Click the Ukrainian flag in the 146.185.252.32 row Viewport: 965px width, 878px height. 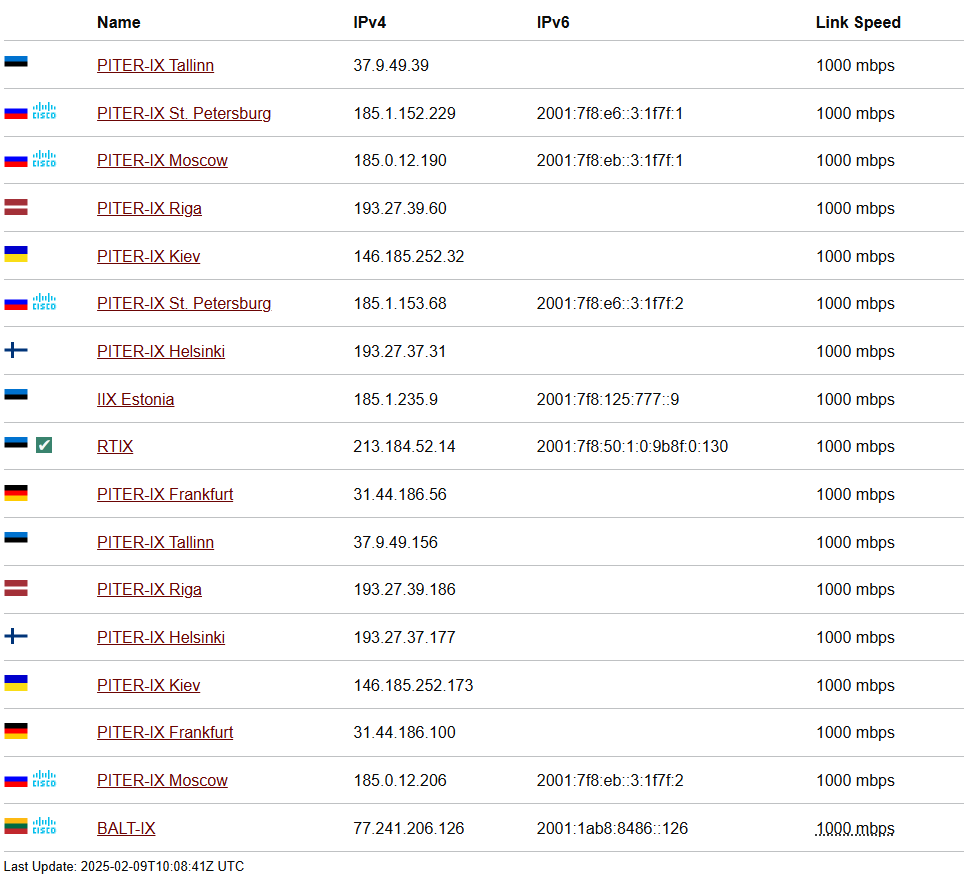click(x=16, y=254)
